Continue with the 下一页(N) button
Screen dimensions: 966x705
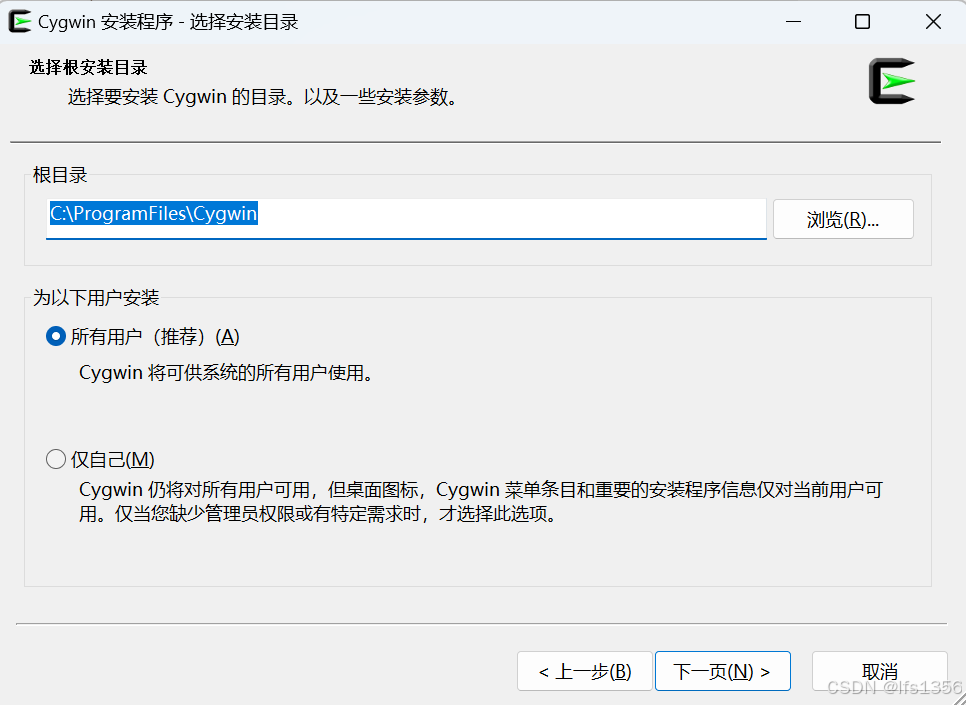(723, 671)
